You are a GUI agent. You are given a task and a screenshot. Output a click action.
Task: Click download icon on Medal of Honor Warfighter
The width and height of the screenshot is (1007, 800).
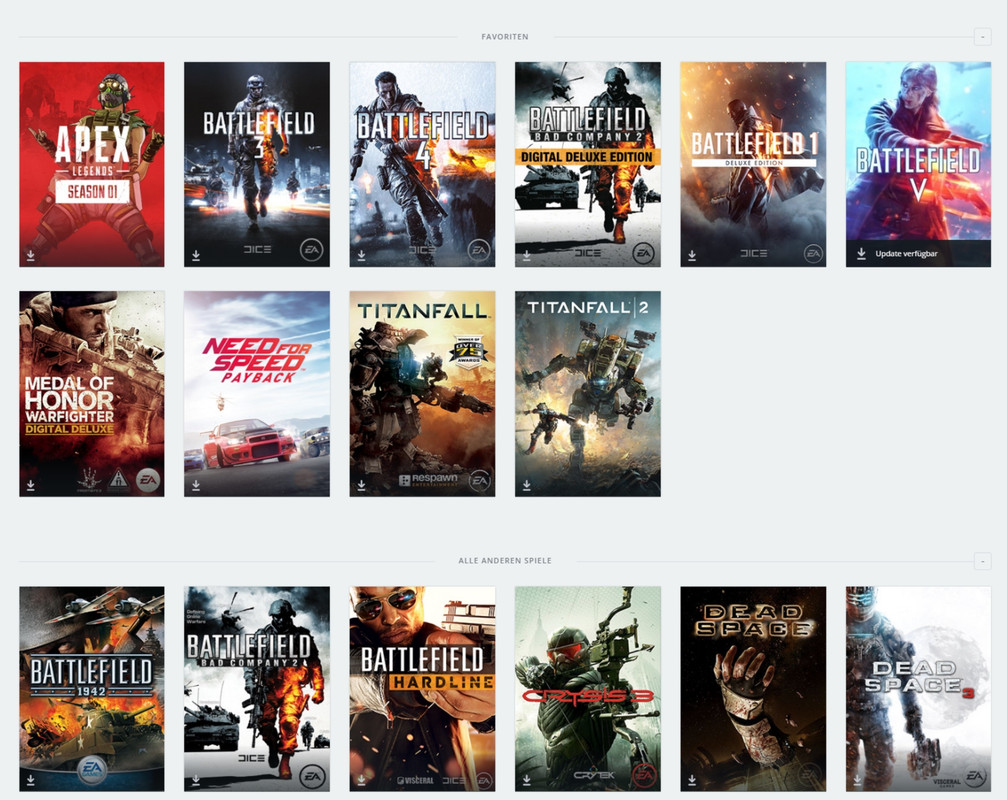[x=31, y=485]
